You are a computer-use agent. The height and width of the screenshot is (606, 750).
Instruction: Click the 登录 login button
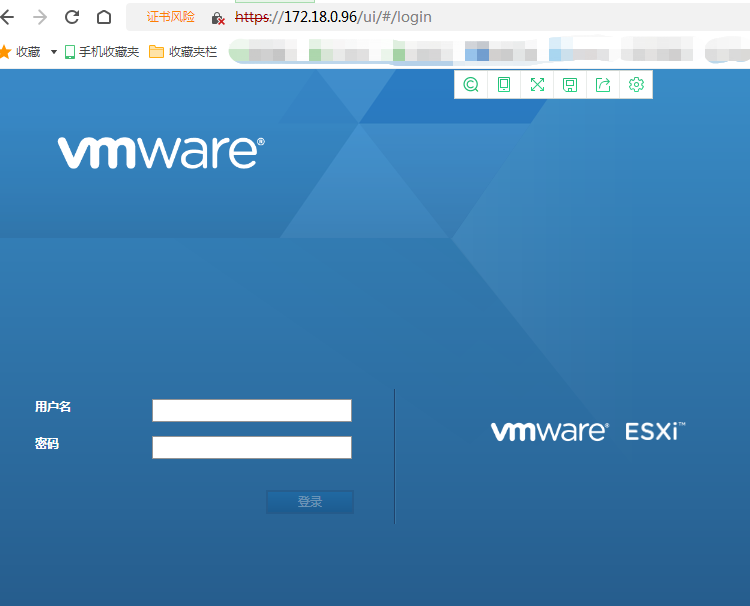tap(310, 502)
